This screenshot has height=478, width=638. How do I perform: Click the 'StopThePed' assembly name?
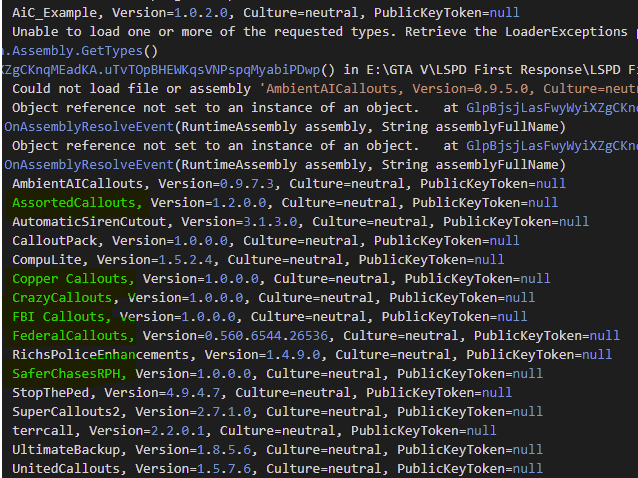tap(50, 393)
